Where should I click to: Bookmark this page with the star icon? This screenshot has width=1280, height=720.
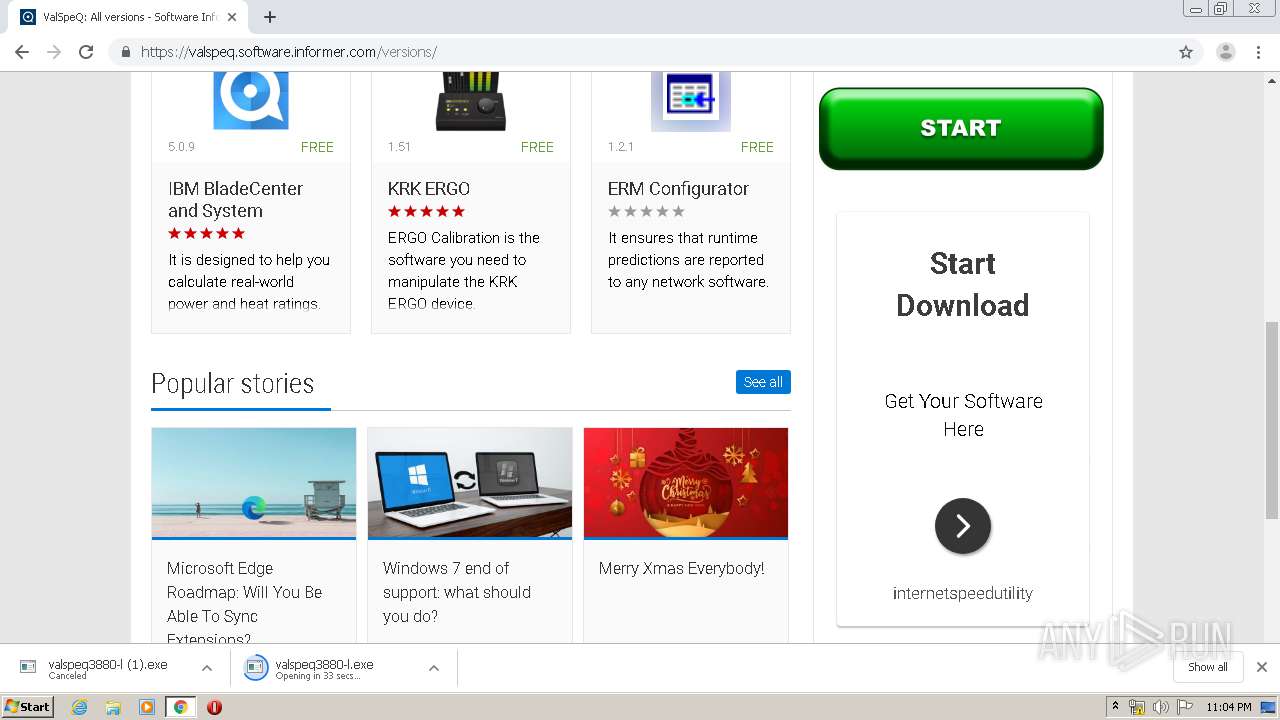(1186, 52)
